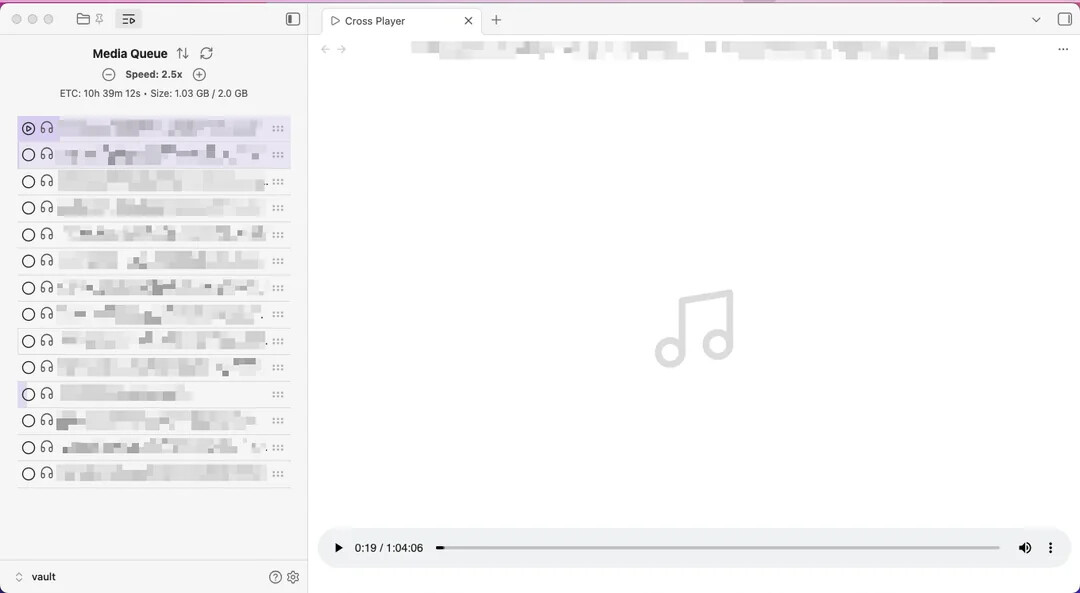This screenshot has height=593, width=1080.
Task: Increase the playback speed with the plus button
Action: [199, 74]
